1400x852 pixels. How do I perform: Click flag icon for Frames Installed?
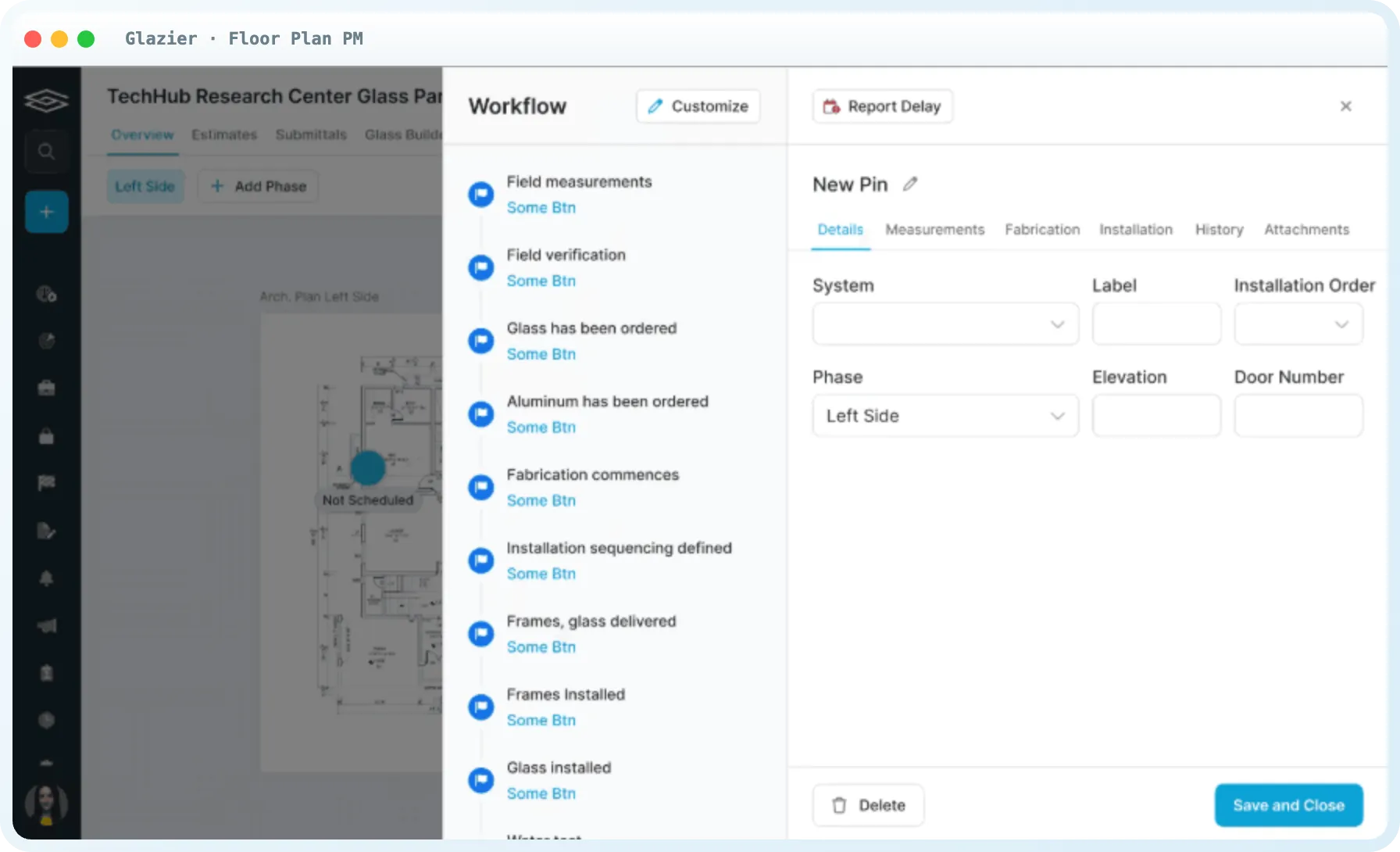(x=481, y=707)
